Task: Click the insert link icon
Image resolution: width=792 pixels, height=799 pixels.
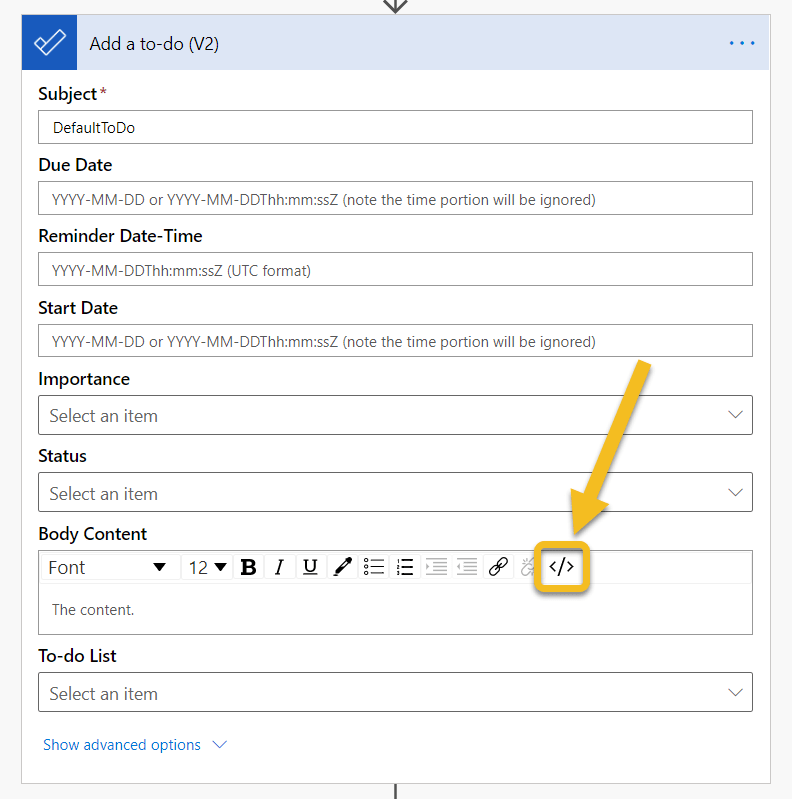Action: click(x=498, y=567)
